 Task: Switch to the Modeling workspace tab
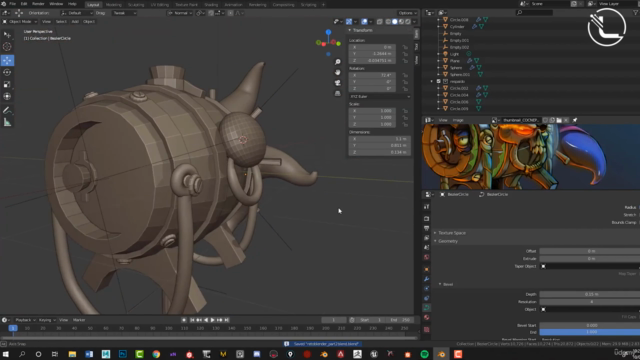(x=113, y=4)
